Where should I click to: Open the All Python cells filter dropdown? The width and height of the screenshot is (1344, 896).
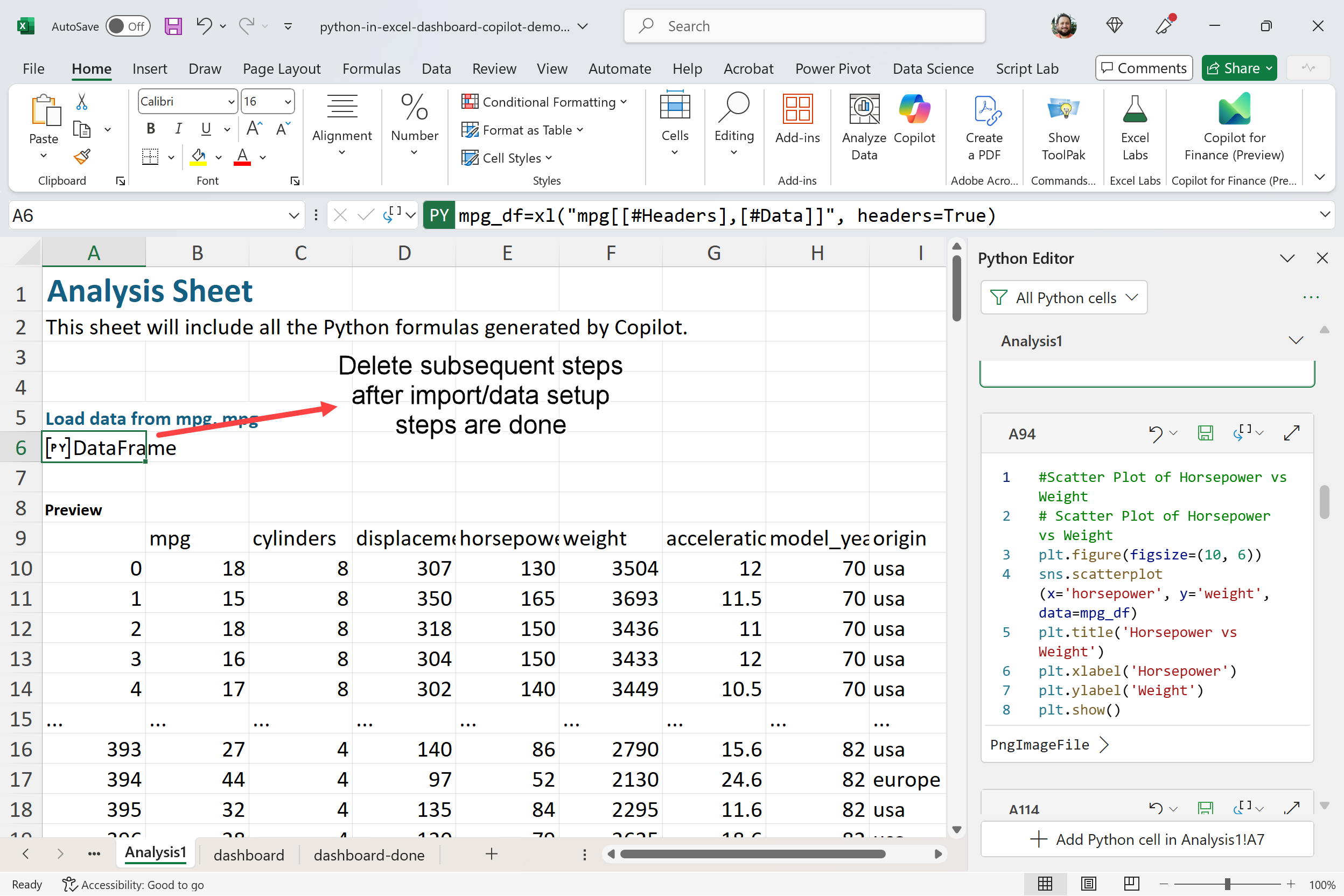click(1063, 298)
